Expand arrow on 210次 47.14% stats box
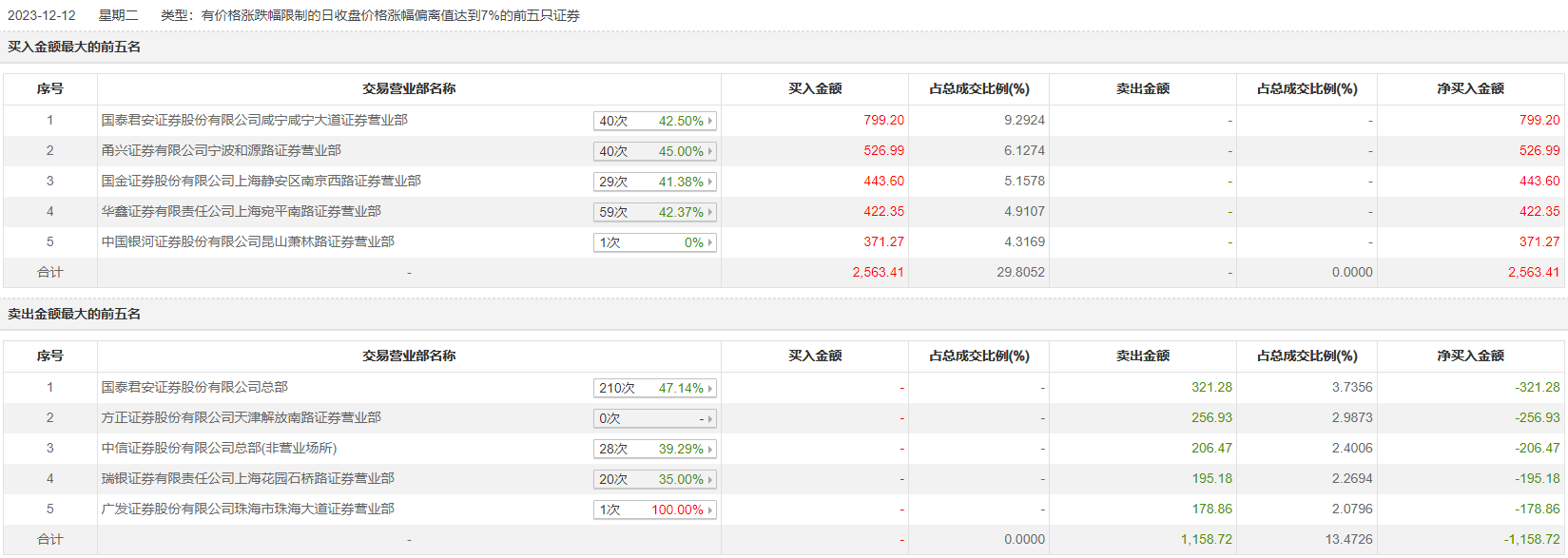The image size is (1568, 558). (710, 388)
